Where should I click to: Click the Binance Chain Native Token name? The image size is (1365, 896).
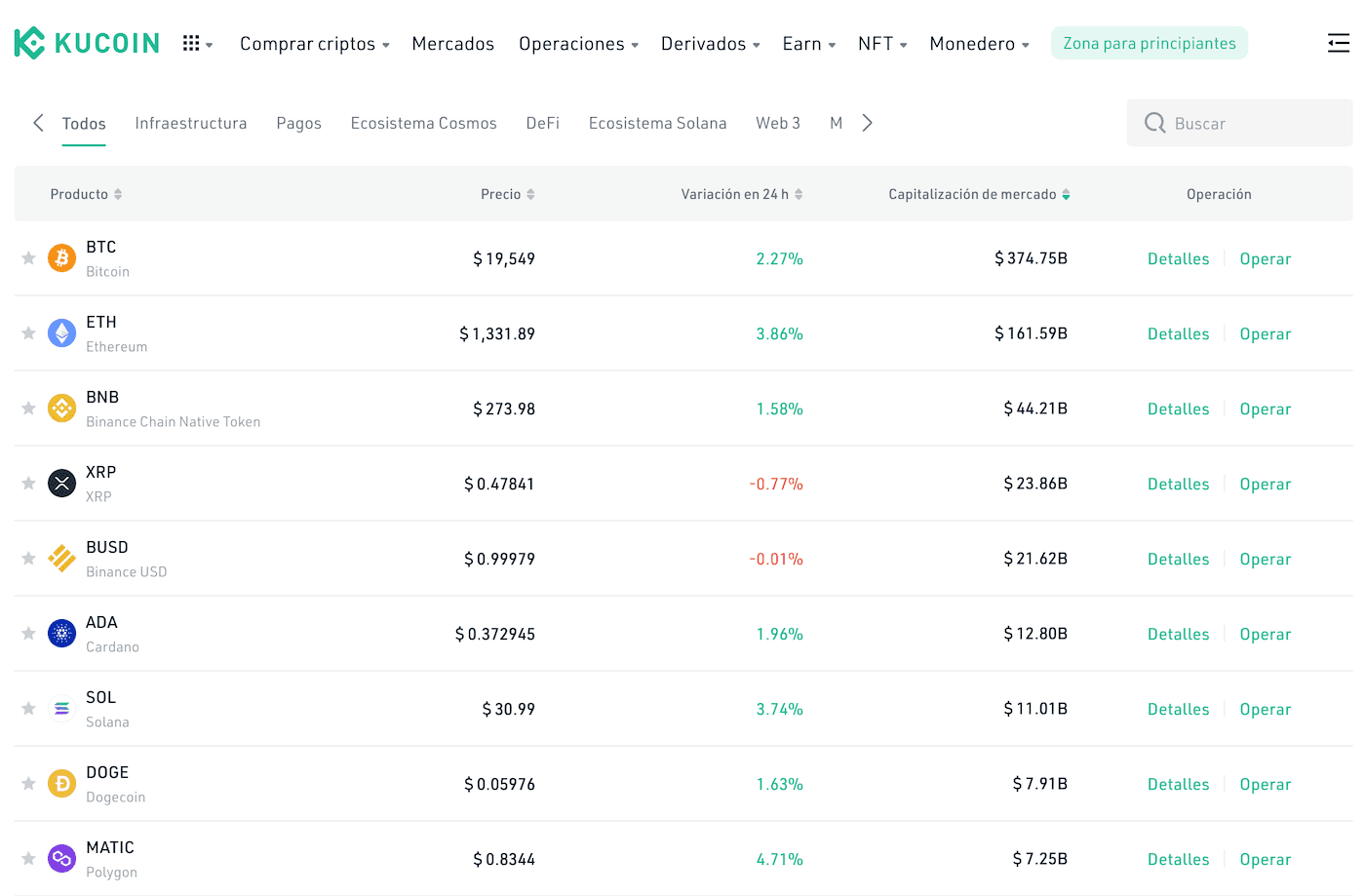point(174,422)
